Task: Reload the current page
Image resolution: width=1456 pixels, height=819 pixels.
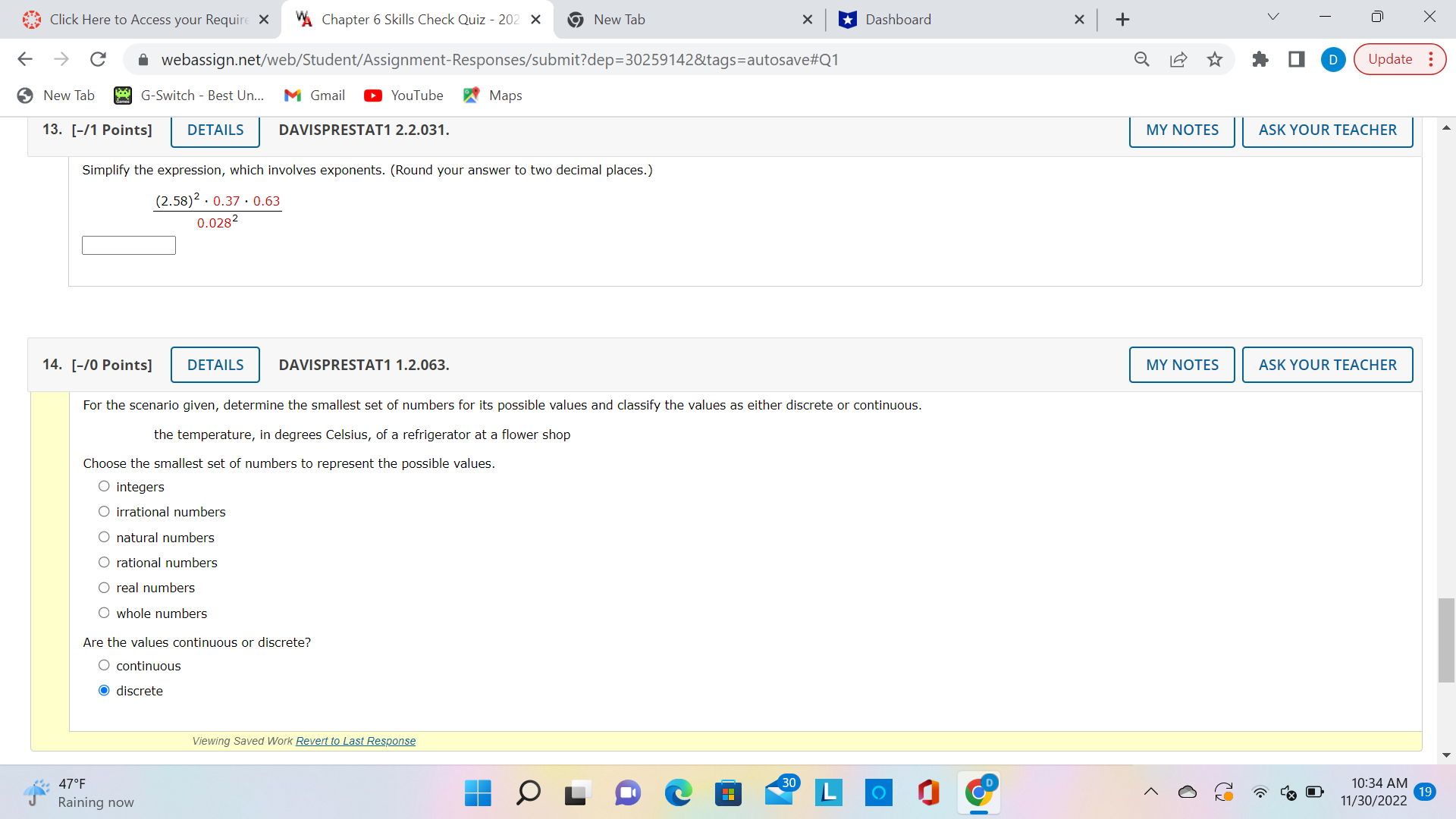Action: point(98,59)
